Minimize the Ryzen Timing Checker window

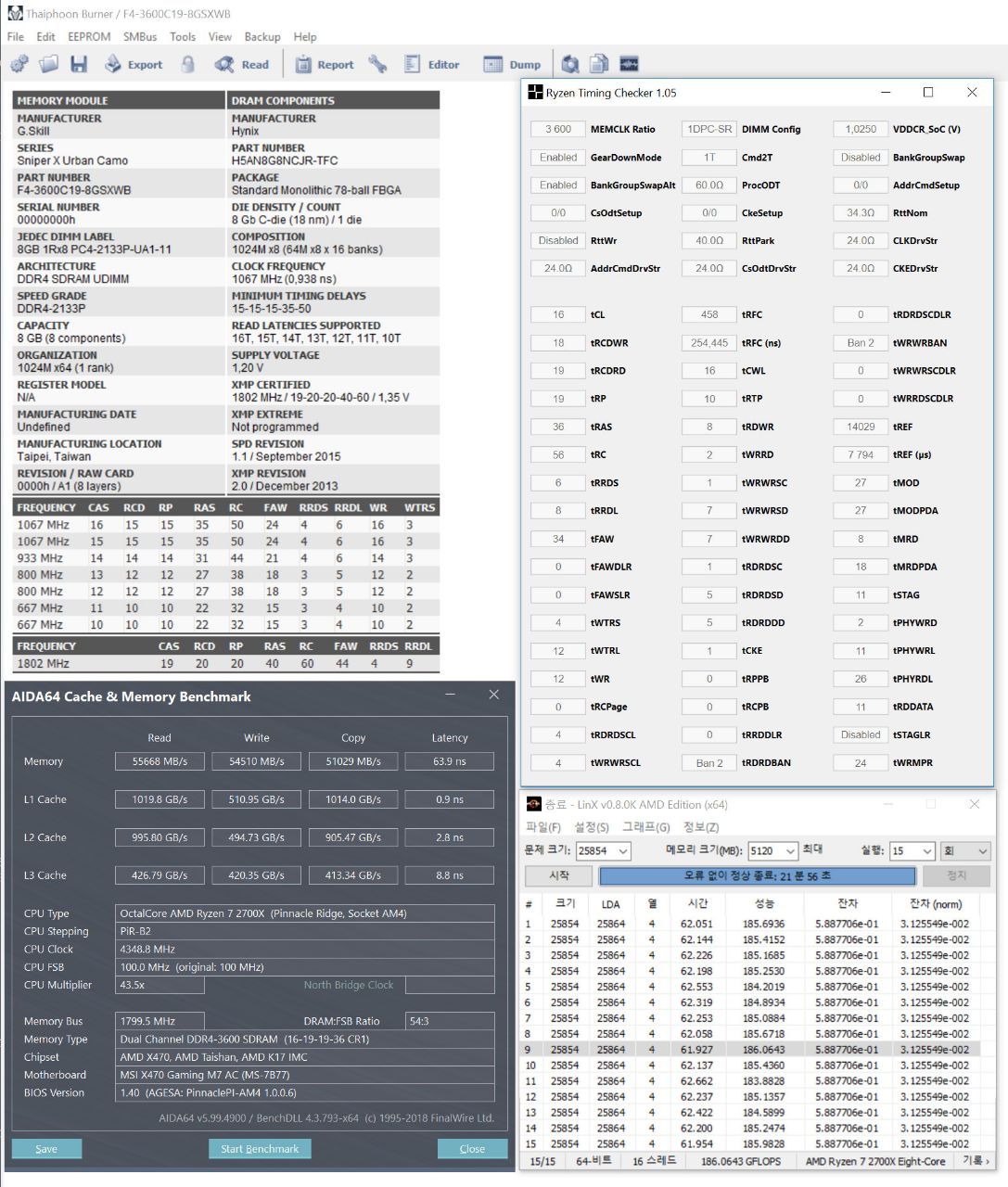pos(886,92)
